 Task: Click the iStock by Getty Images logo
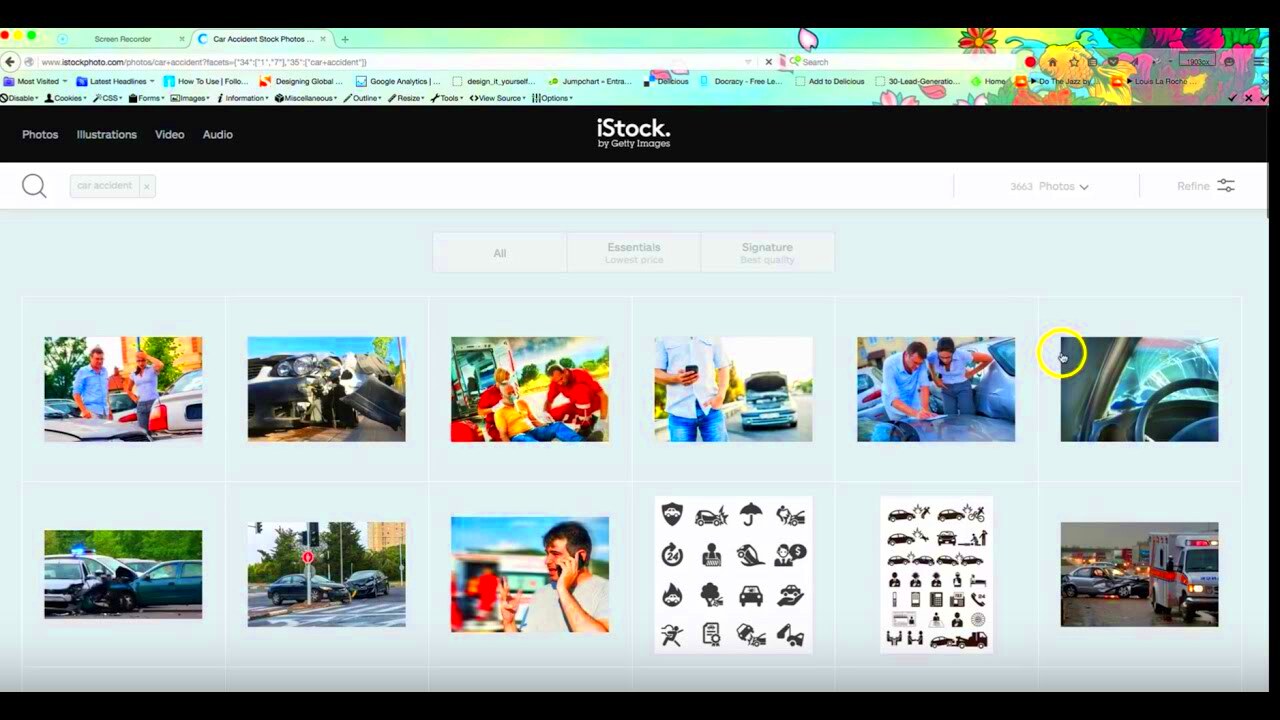click(x=634, y=133)
